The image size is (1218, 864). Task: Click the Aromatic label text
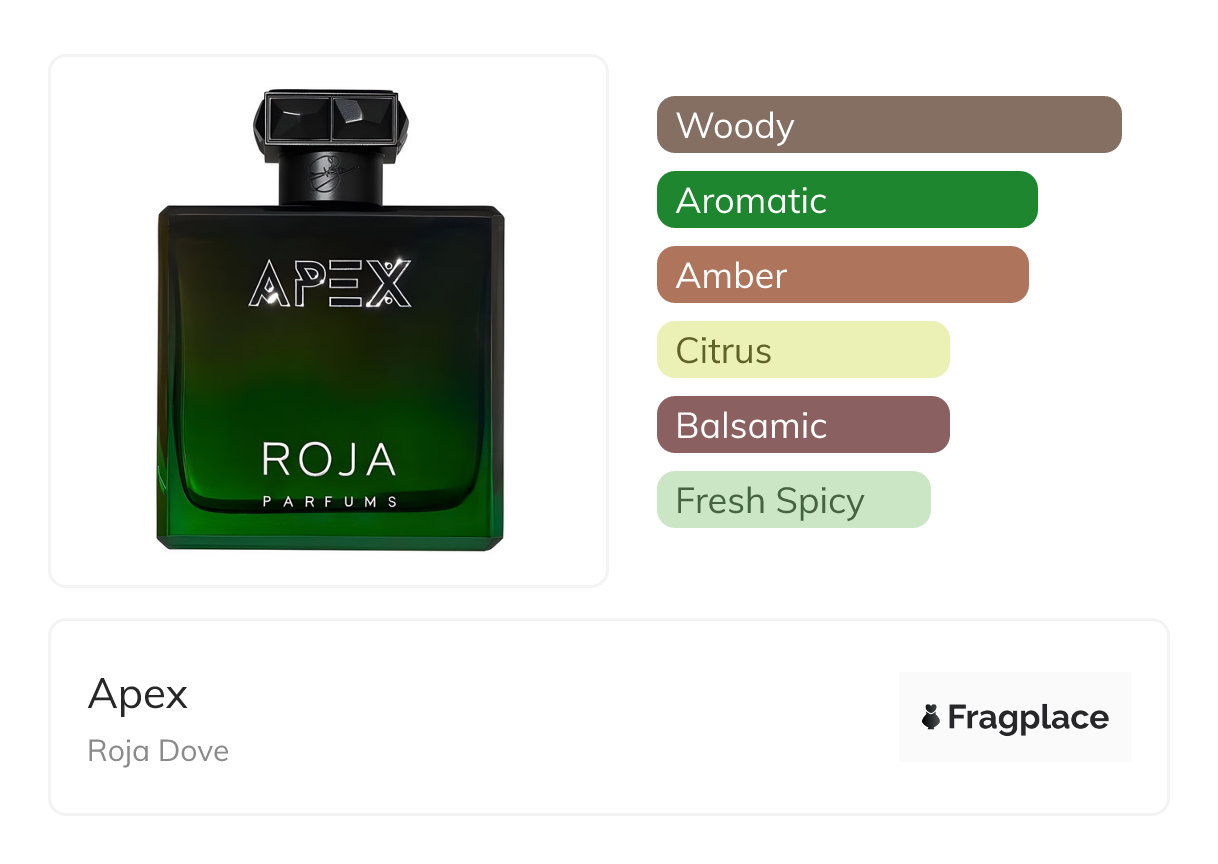[751, 201]
